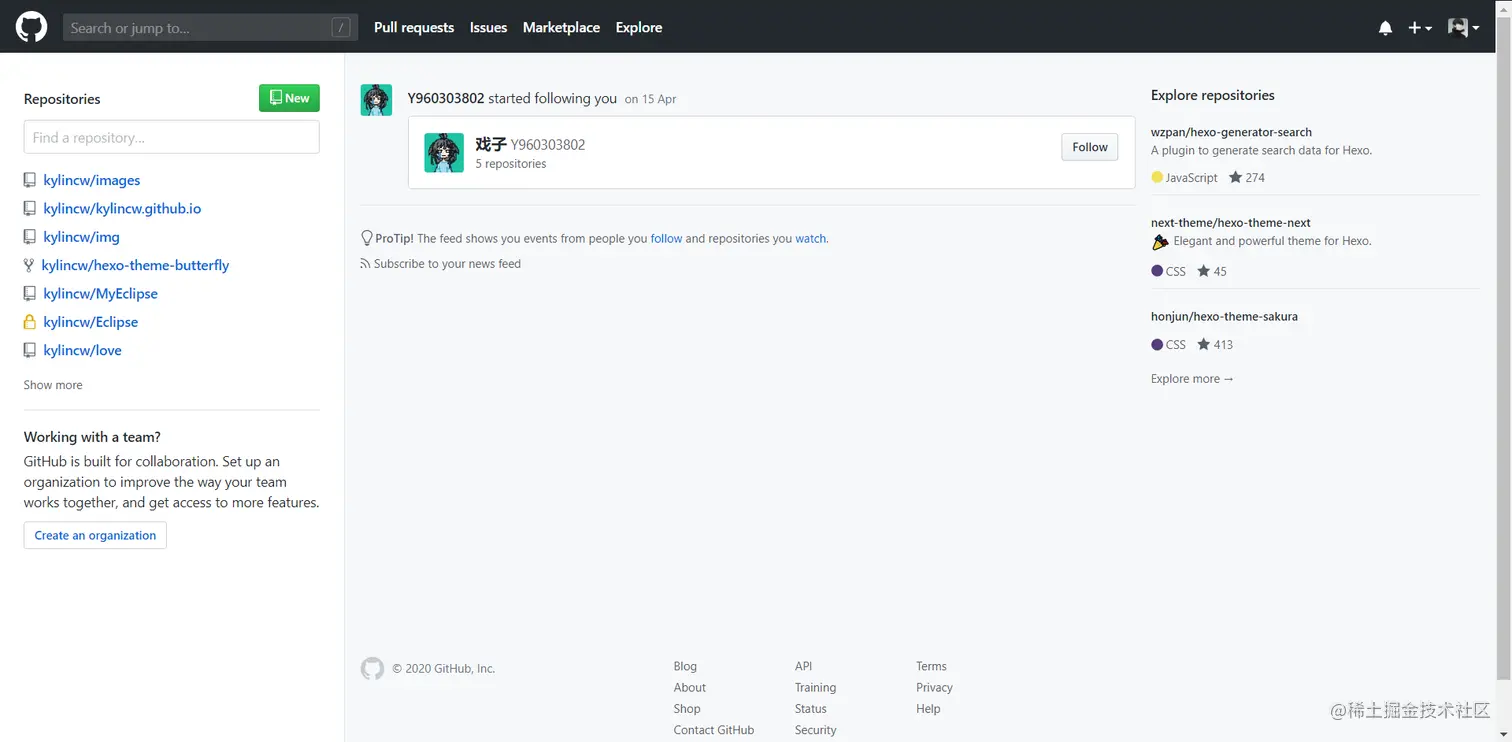Screen dimensions: 1512x742
Task: Click the fork icon beside kylincw/hexo-theme-butterfly
Action: [x=29, y=266]
